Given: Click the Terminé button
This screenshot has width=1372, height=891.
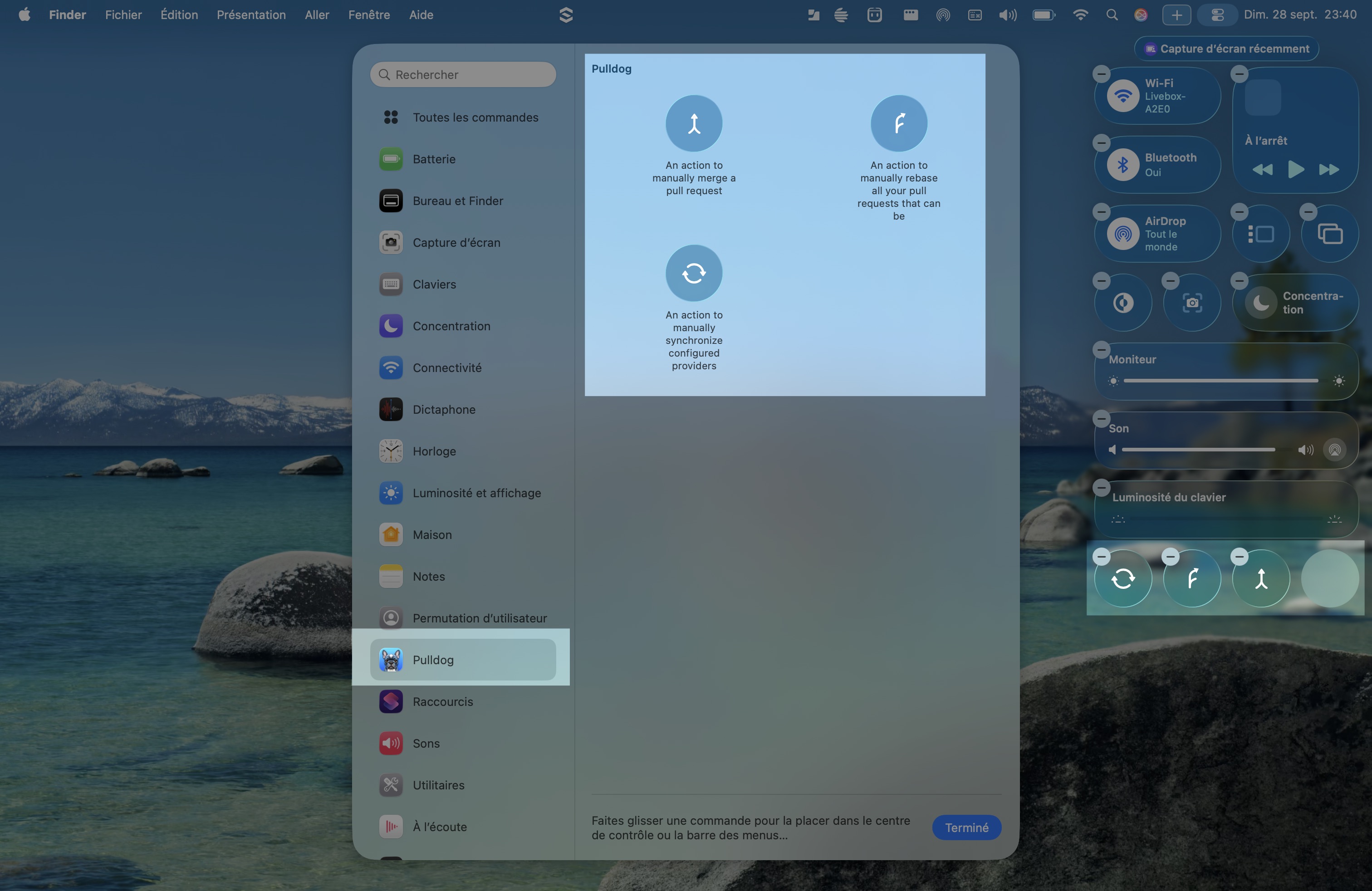Looking at the screenshot, I should (966, 827).
